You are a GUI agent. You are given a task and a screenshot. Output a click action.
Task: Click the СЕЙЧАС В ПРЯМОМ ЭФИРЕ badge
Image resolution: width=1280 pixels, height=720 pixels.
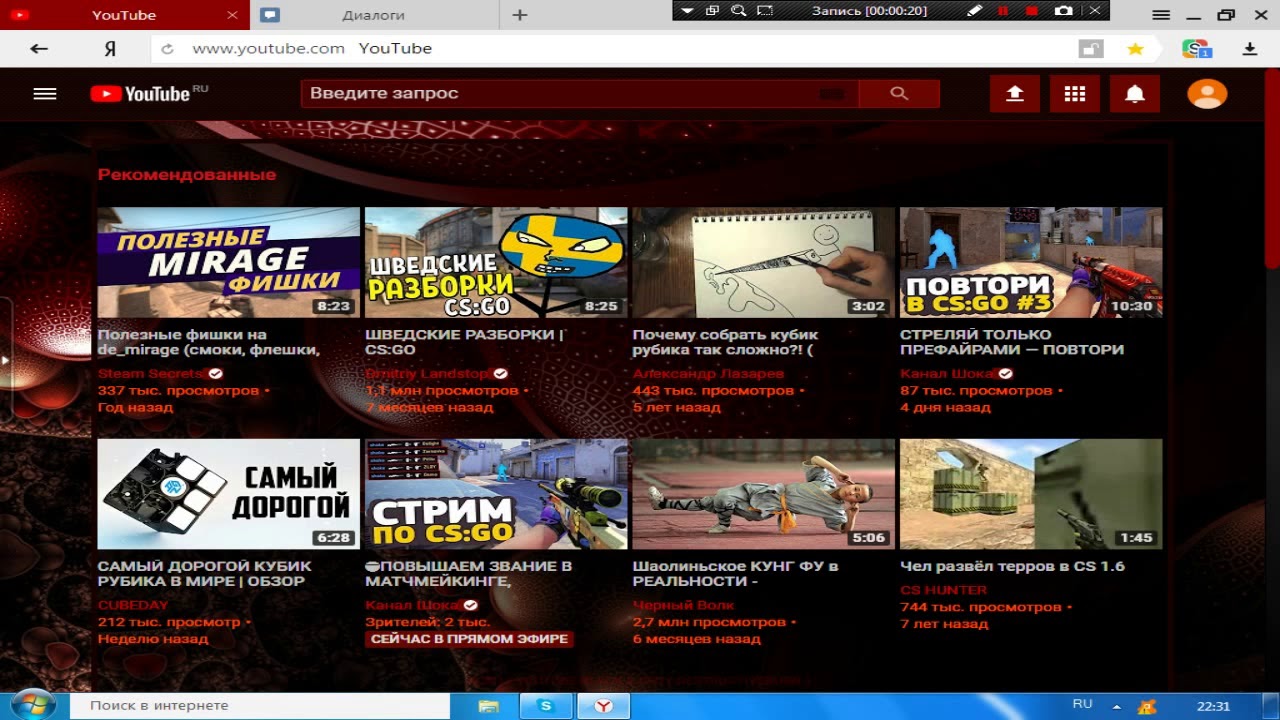point(469,639)
